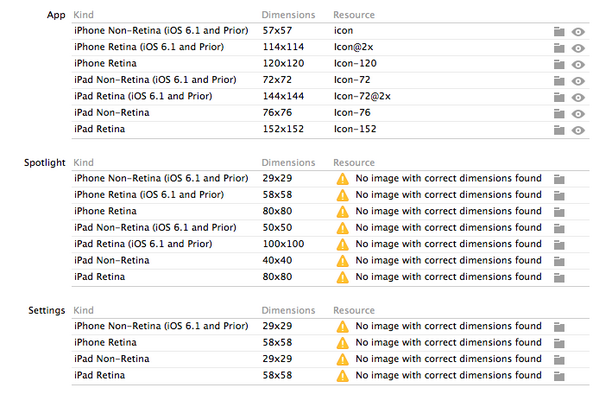Click the Spotlight section label

[45, 163]
